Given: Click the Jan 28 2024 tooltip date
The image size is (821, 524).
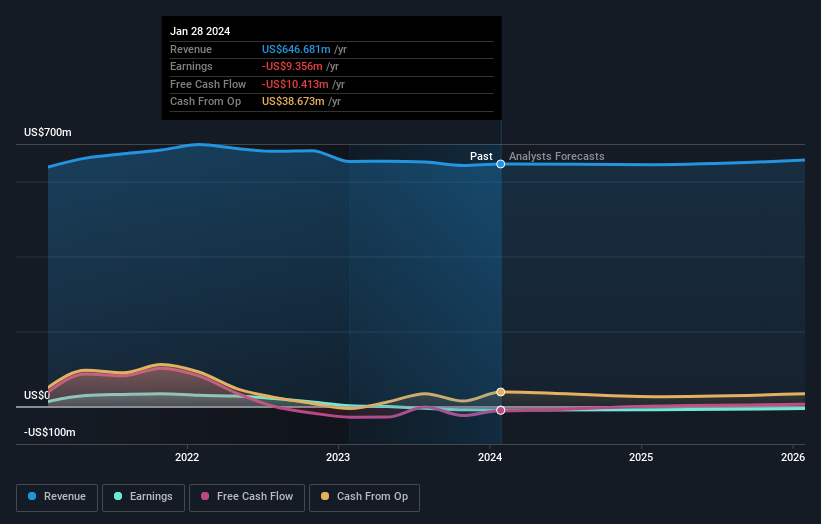Looking at the screenshot, I should [x=200, y=31].
